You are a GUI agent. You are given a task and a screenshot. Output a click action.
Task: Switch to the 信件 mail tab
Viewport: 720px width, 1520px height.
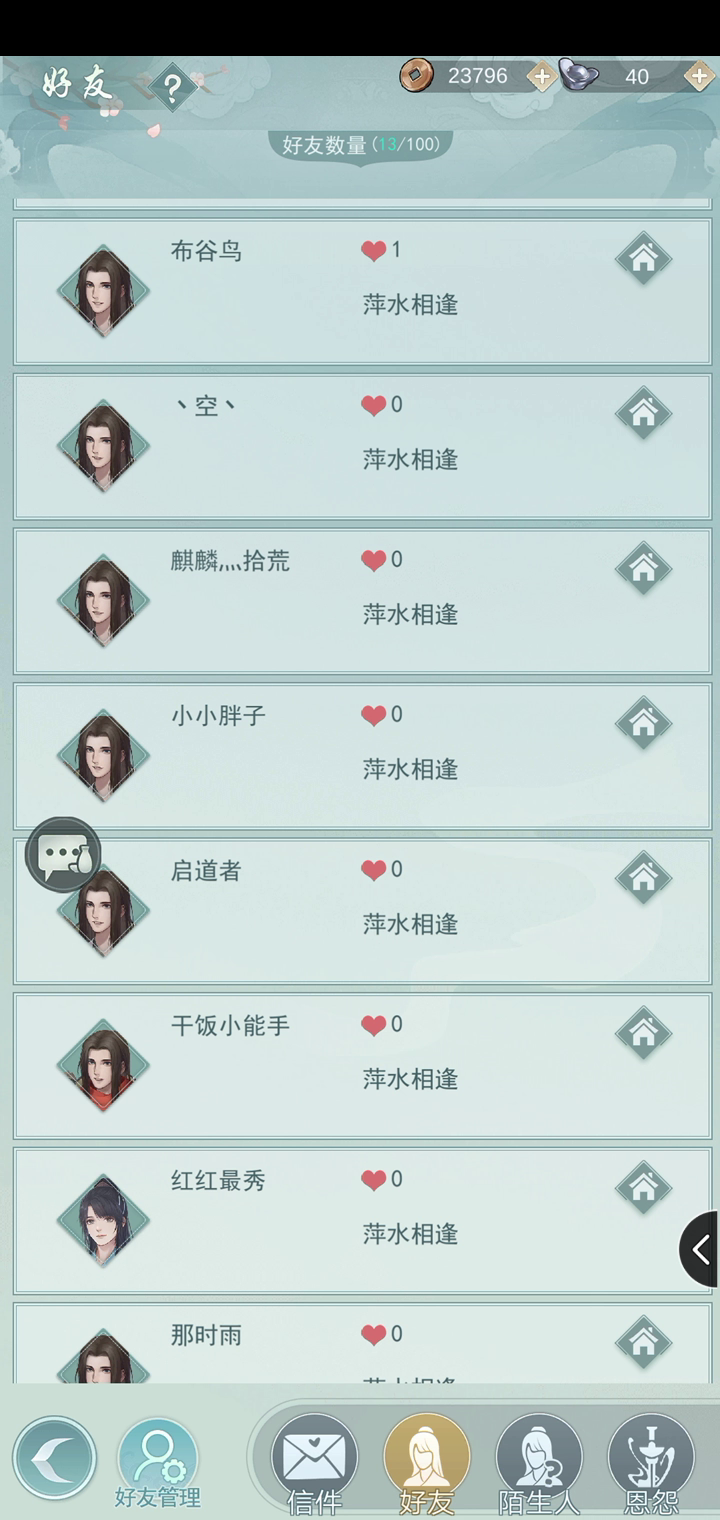tap(314, 1464)
